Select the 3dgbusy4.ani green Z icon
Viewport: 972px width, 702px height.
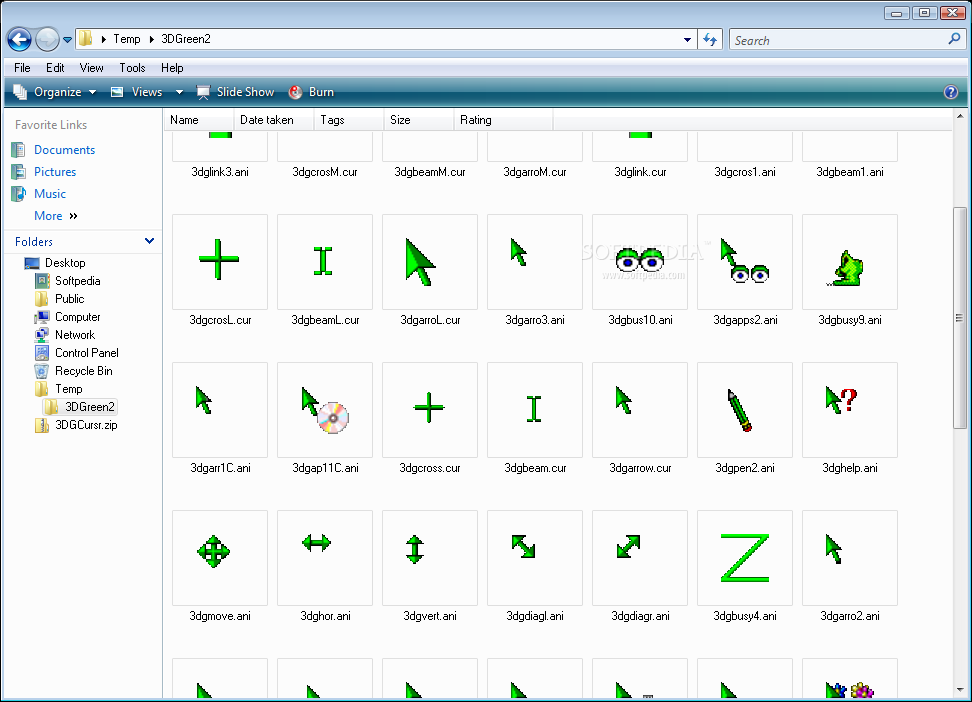tap(744, 558)
